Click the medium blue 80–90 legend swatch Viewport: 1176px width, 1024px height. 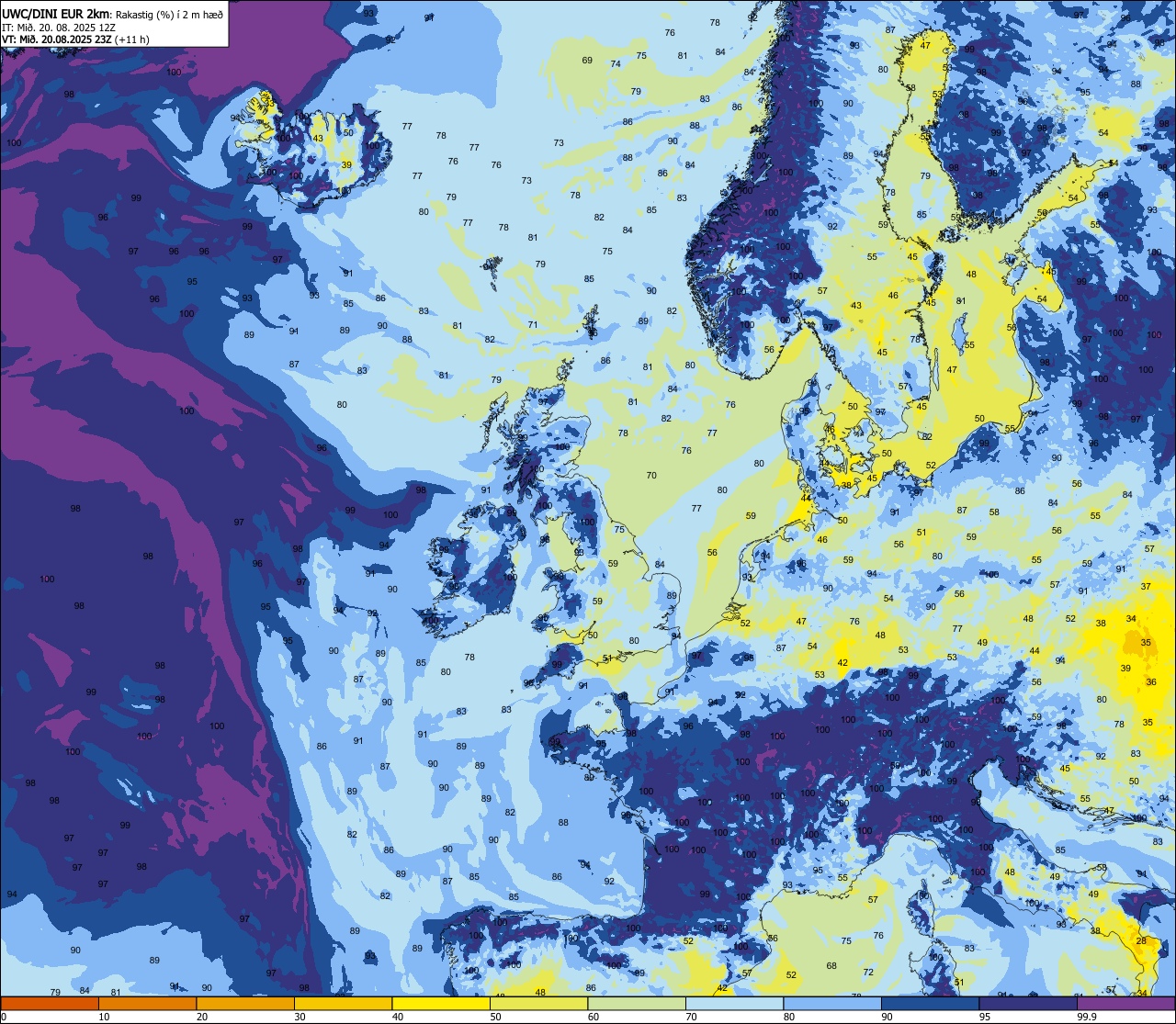(x=832, y=1003)
